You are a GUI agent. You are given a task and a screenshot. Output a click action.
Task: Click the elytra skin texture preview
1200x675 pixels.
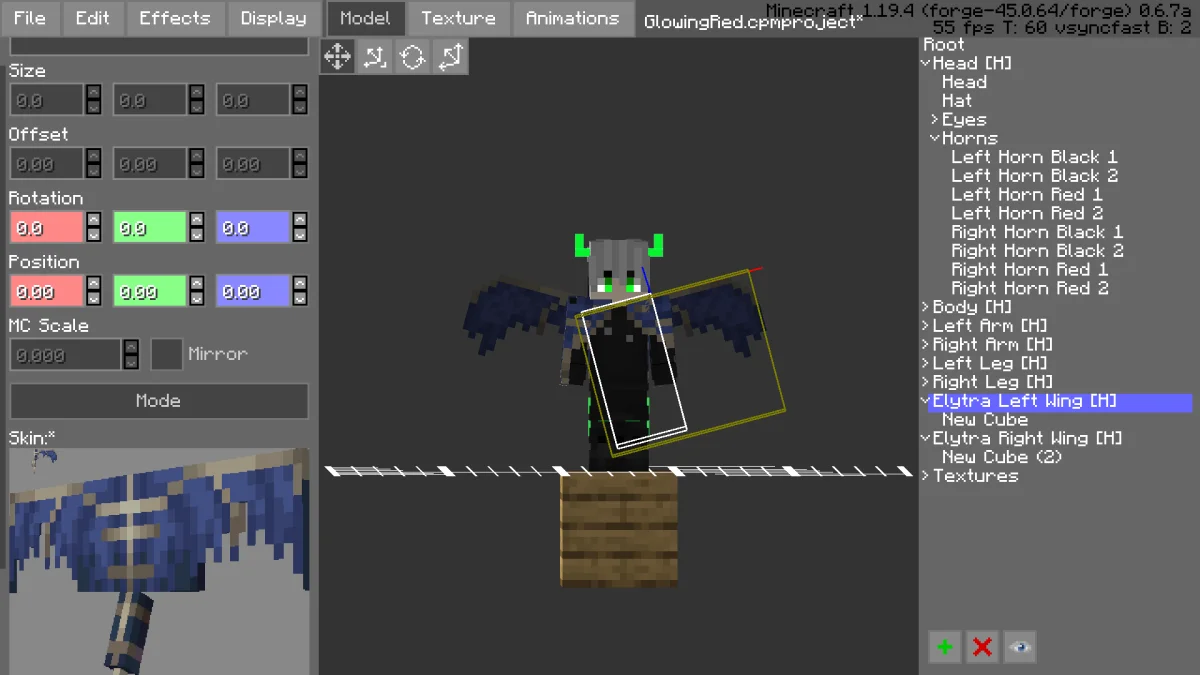coord(159,561)
